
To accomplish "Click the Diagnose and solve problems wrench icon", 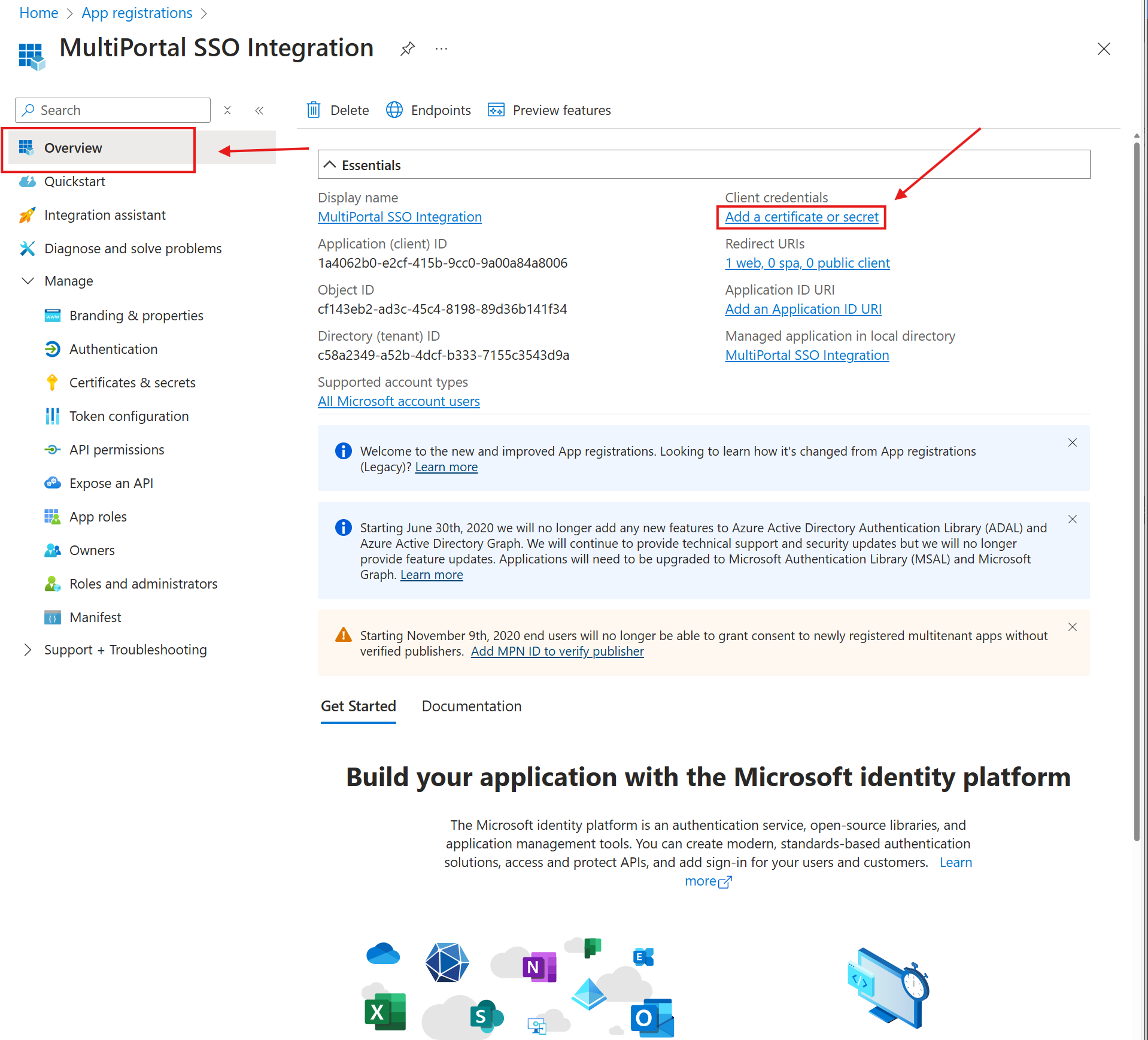I will (28, 248).
